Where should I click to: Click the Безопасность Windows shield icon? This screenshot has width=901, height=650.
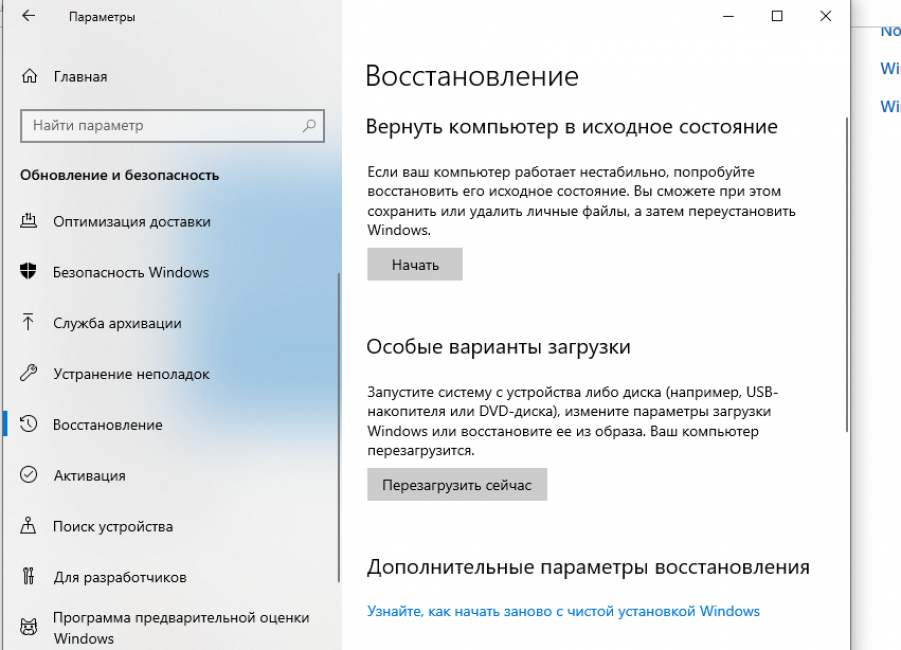(x=28, y=271)
